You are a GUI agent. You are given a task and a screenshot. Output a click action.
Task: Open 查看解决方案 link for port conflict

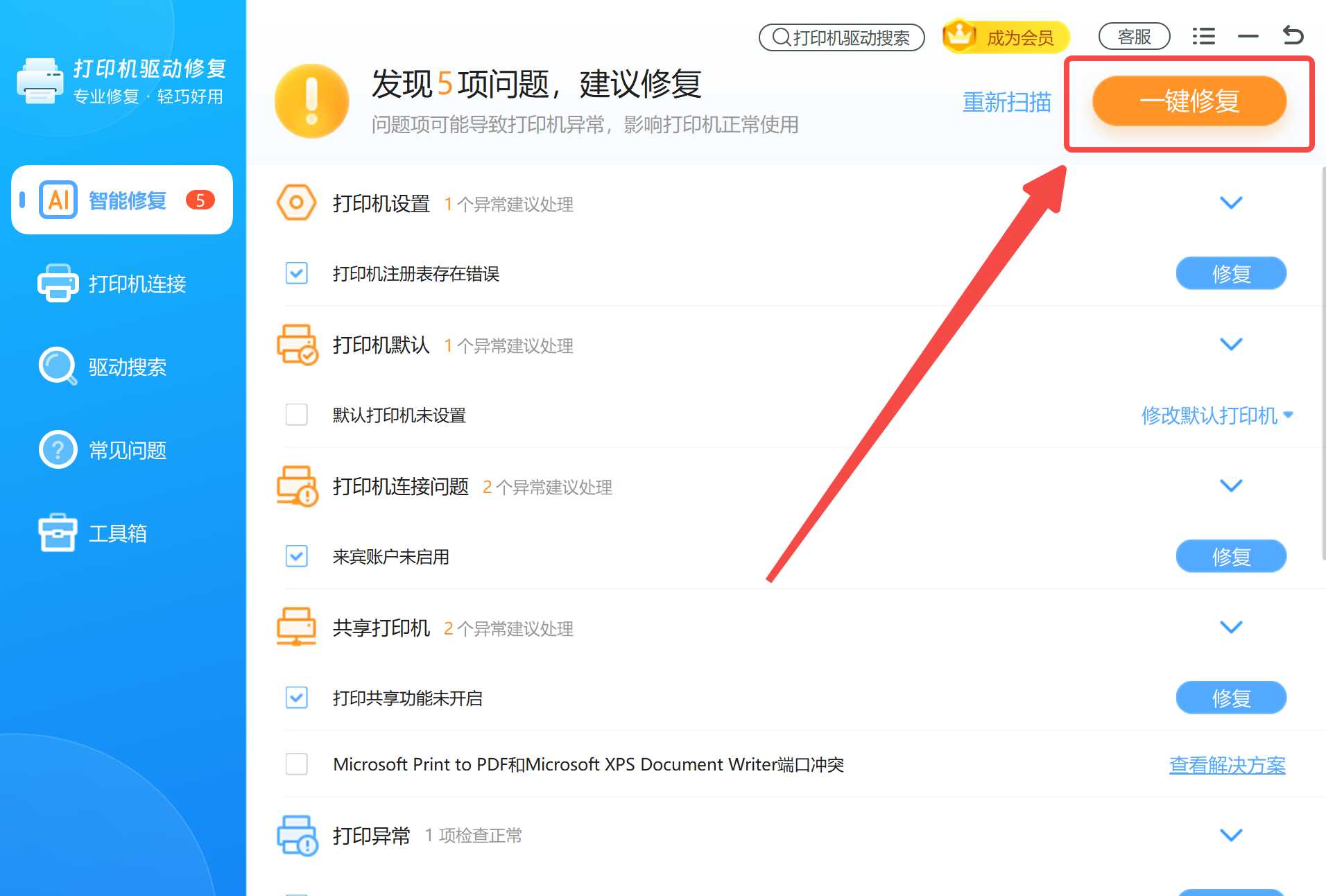1226,765
